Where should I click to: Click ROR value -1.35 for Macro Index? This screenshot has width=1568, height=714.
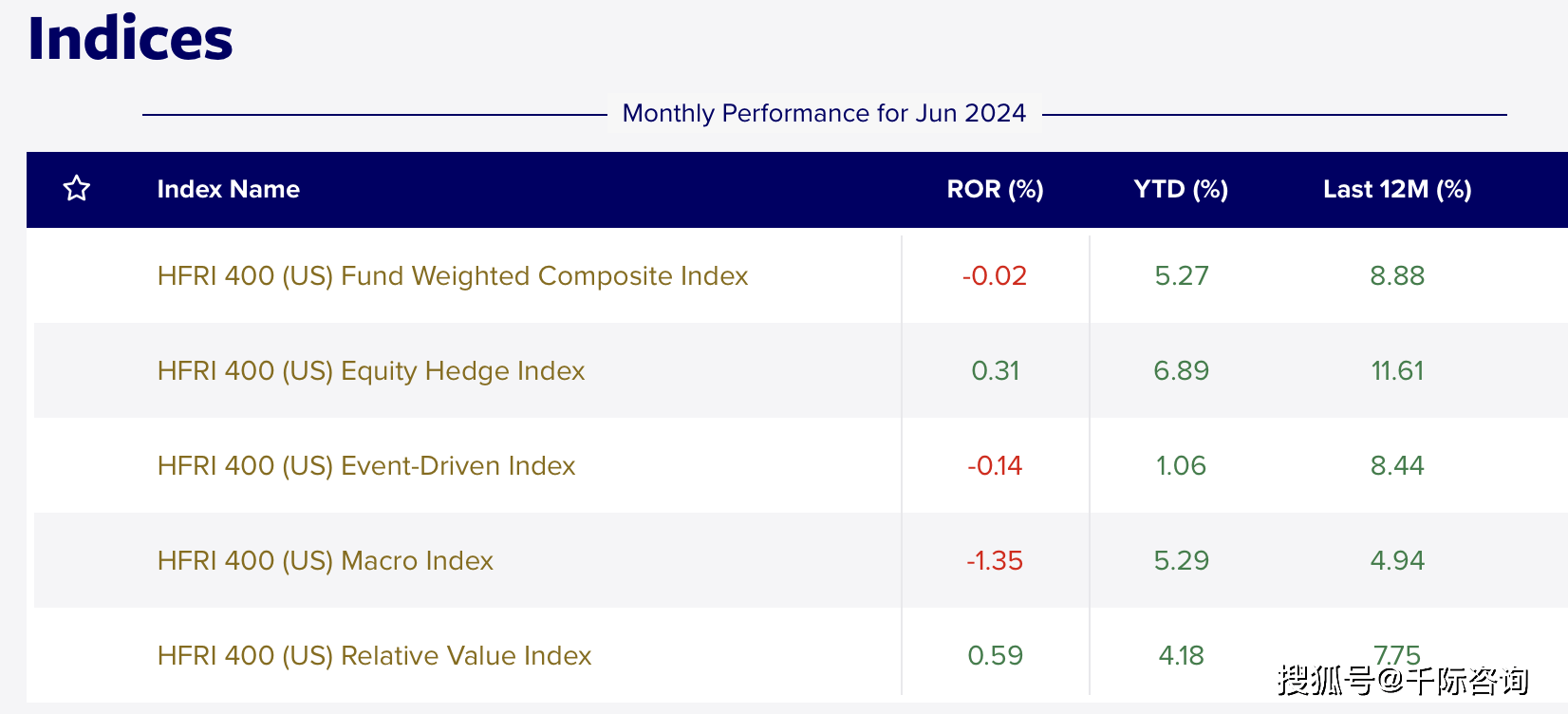click(x=995, y=560)
